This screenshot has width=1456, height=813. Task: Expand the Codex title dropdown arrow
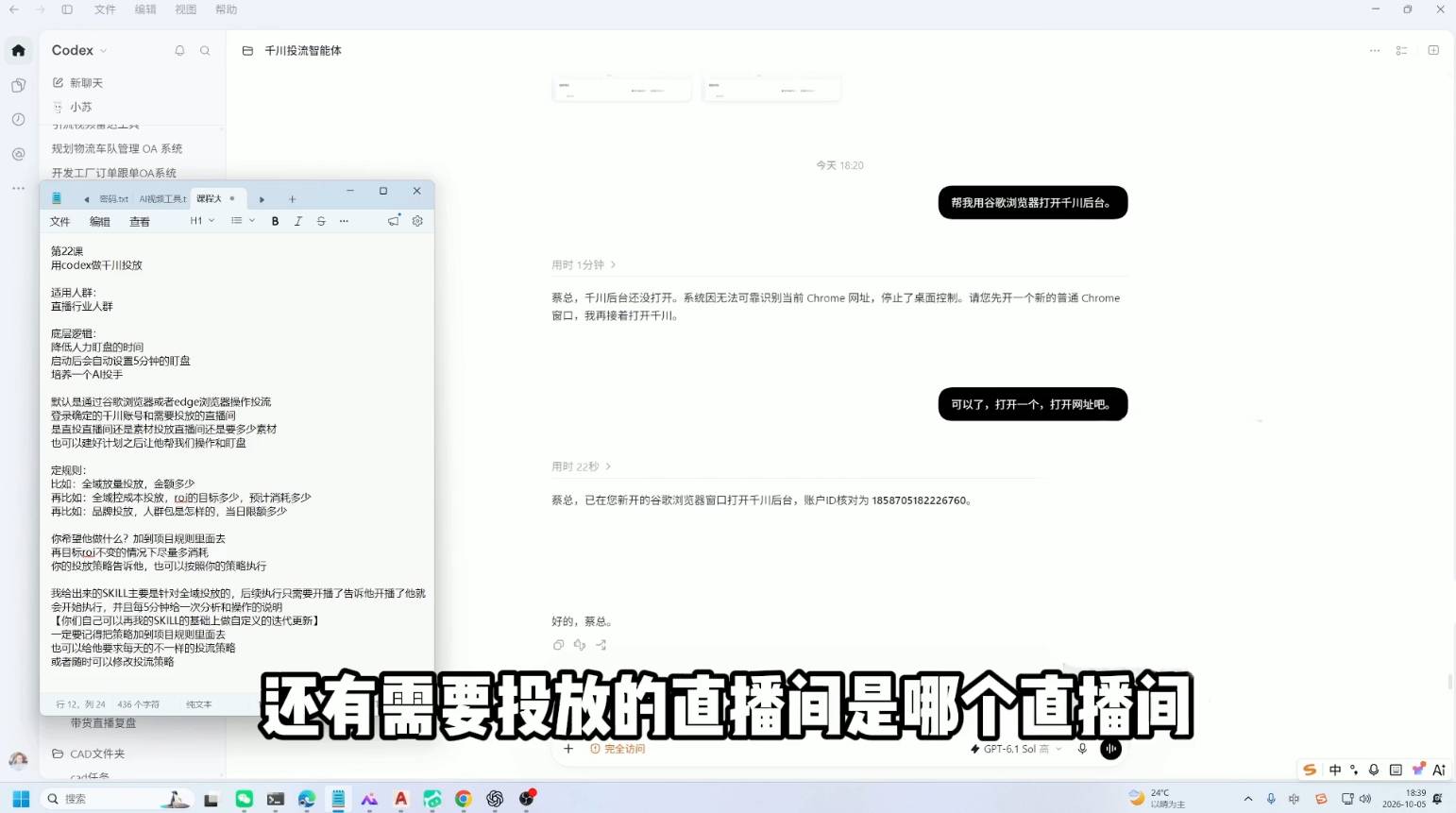[x=104, y=51]
